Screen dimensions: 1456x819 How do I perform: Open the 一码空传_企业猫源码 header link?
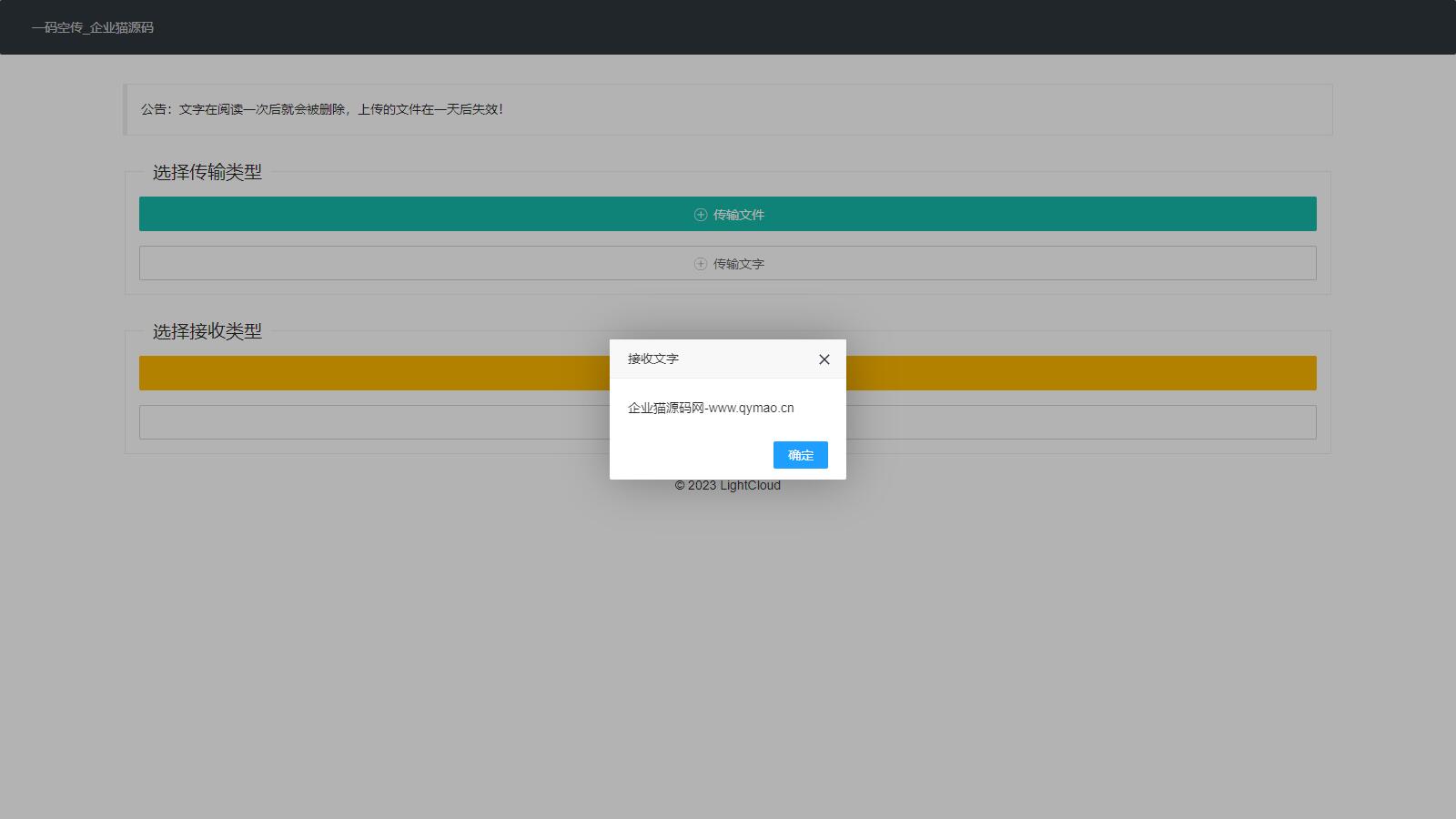click(x=92, y=27)
